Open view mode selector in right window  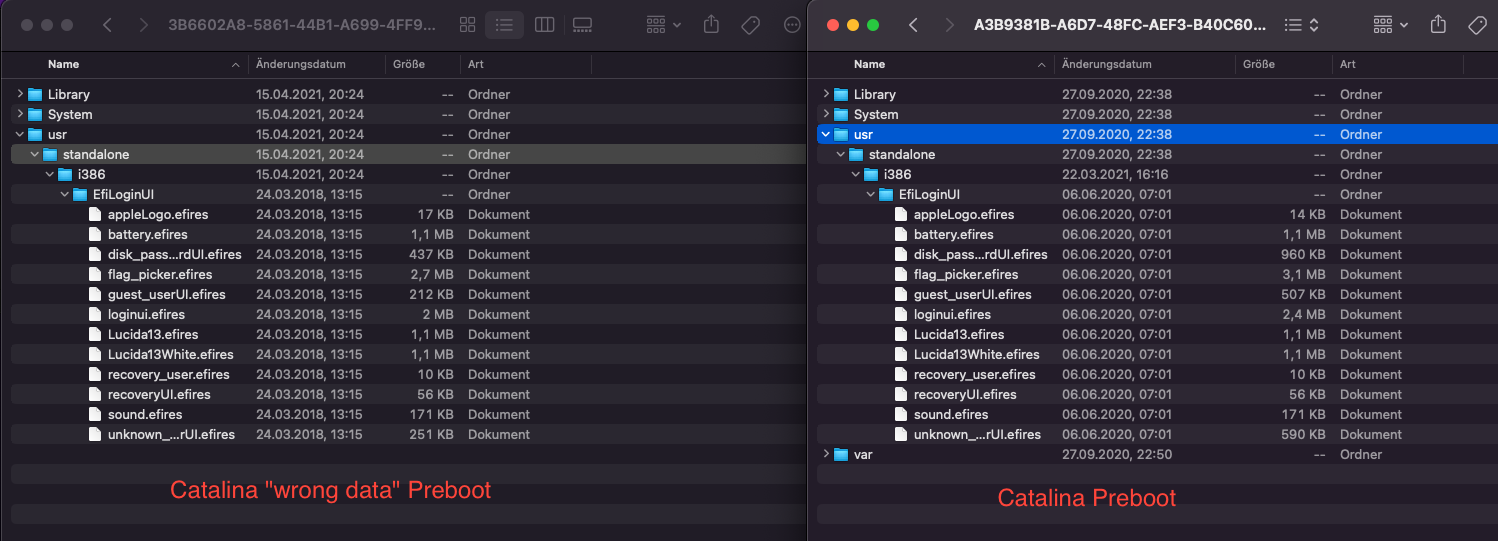coord(1301,25)
